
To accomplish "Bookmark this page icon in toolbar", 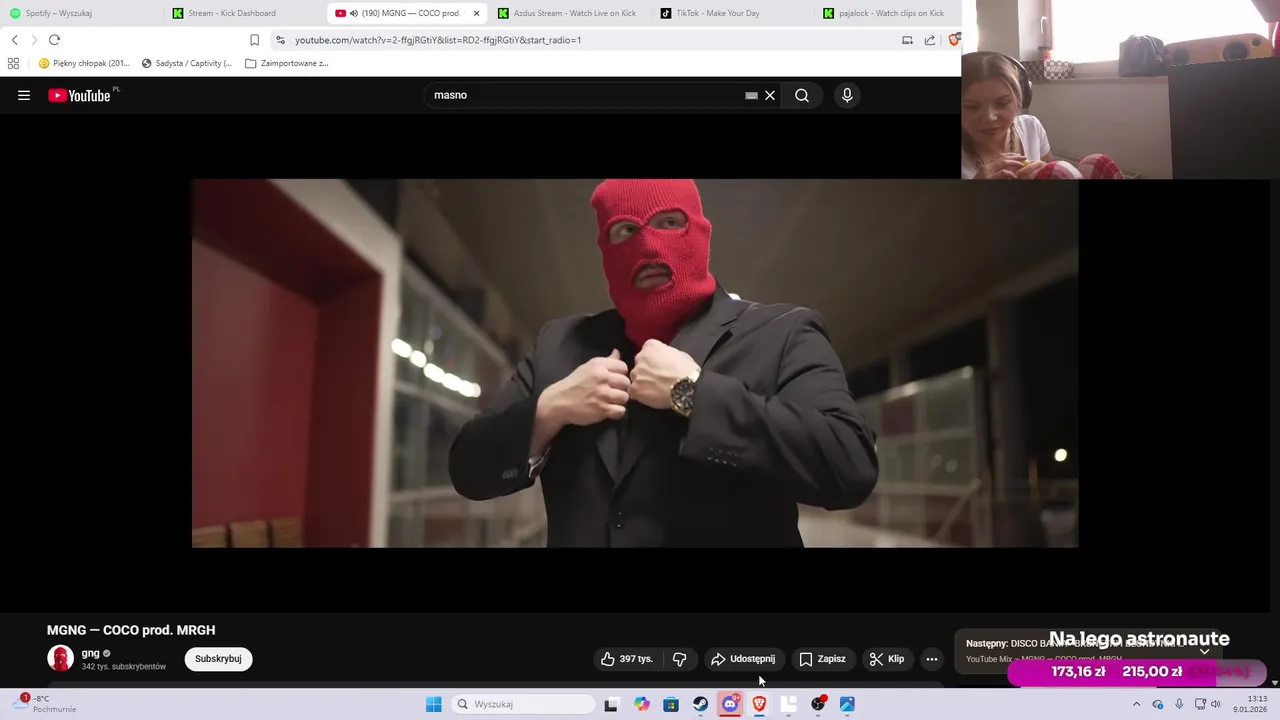I will pos(254,40).
